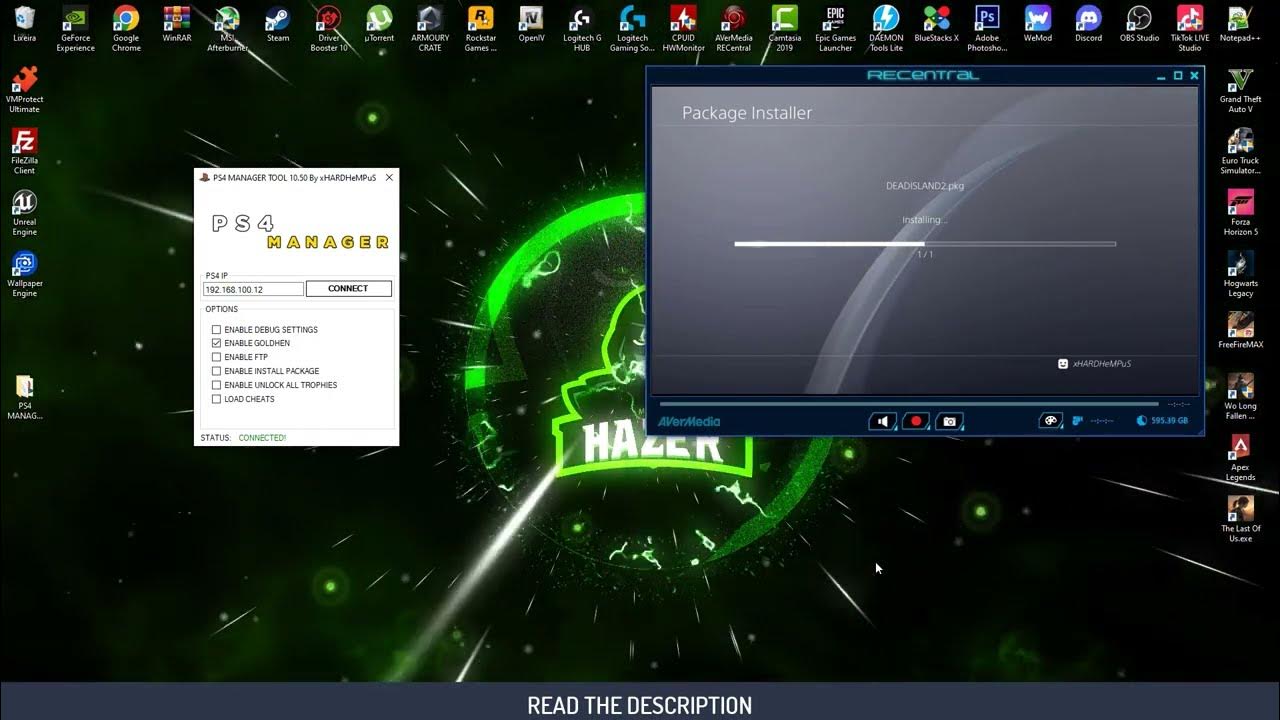
Task: Click DEADISLAND2.pkg file name
Action: click(925, 186)
